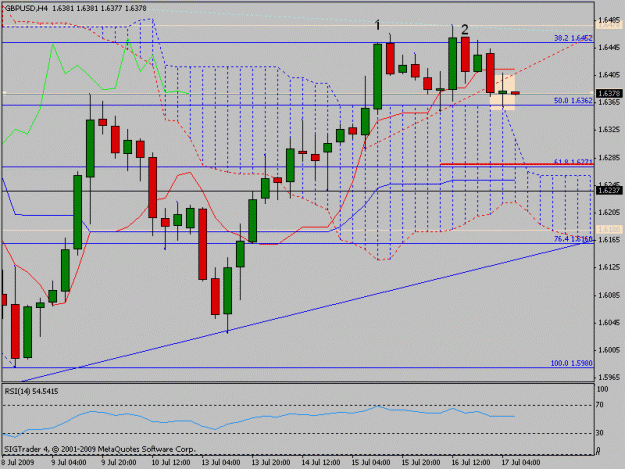Screen dimensions: 625x469
Task: Click the 8 Jul 2009 date label
Action: tap(18, 462)
